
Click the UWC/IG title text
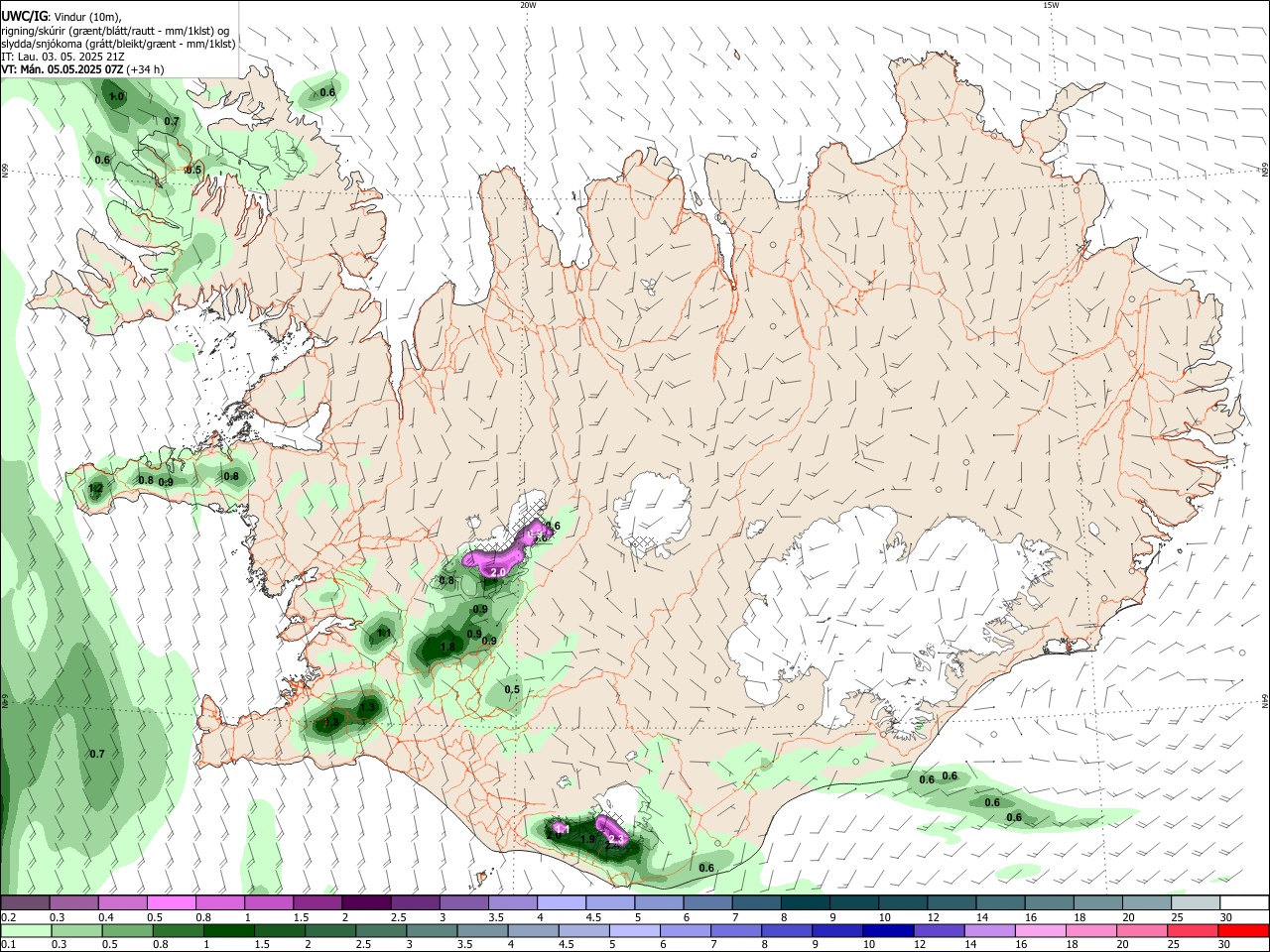24,16
